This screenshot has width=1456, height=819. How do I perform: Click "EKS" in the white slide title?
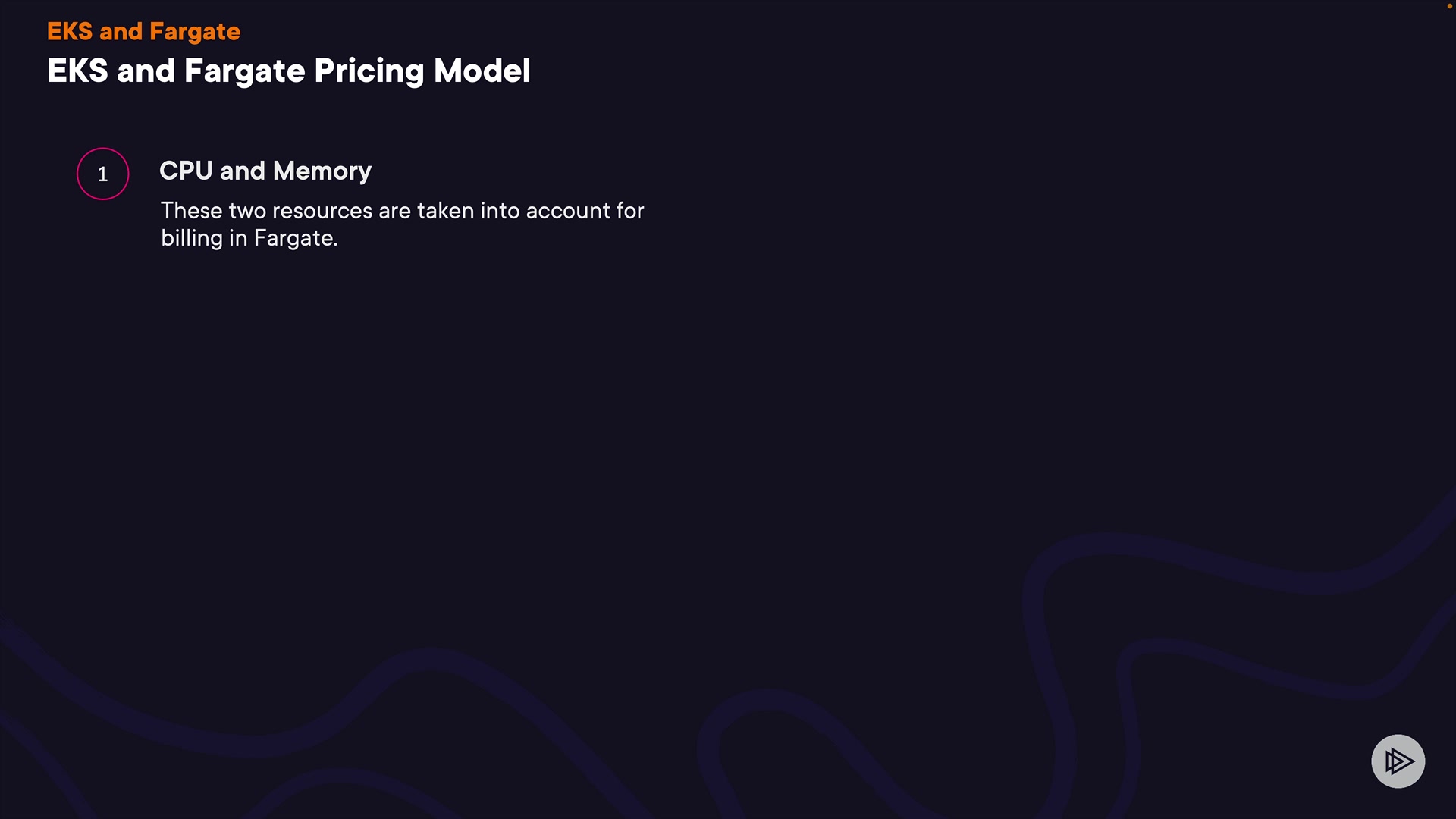[77, 71]
